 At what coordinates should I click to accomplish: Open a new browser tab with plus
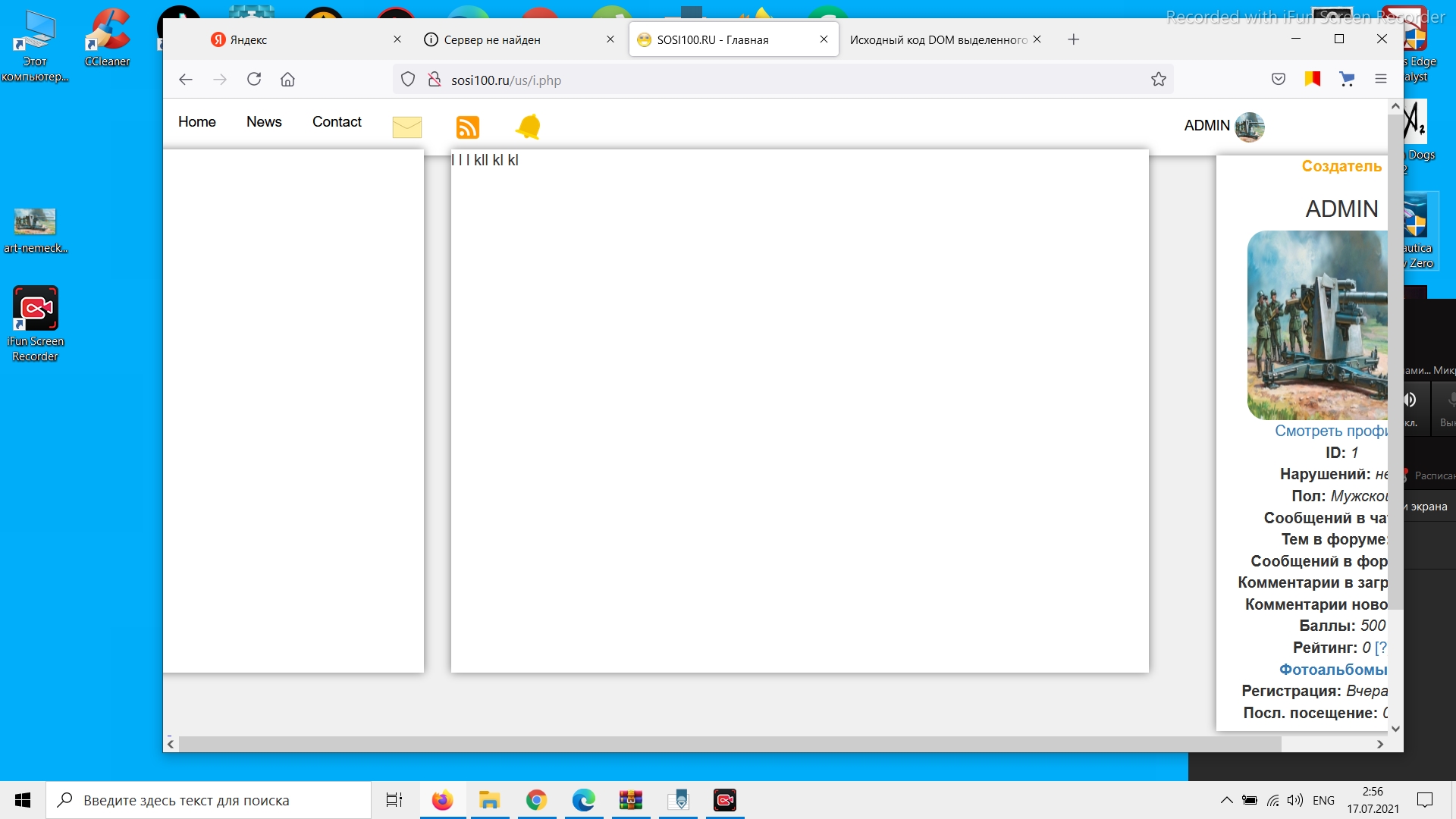pyautogui.click(x=1073, y=39)
